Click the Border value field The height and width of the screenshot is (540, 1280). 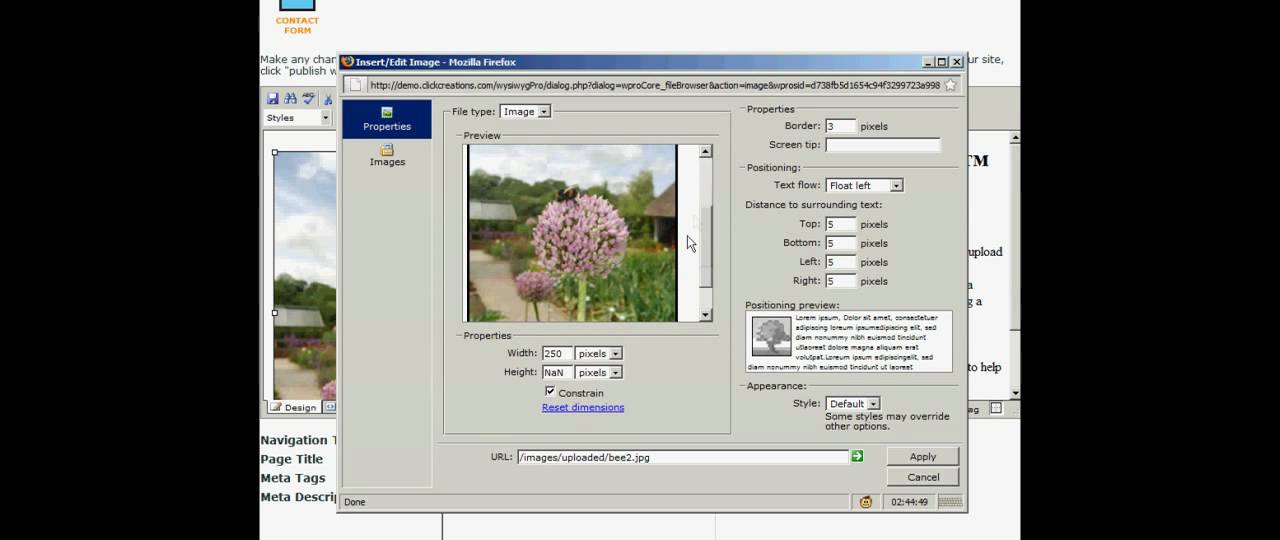pyautogui.click(x=841, y=126)
